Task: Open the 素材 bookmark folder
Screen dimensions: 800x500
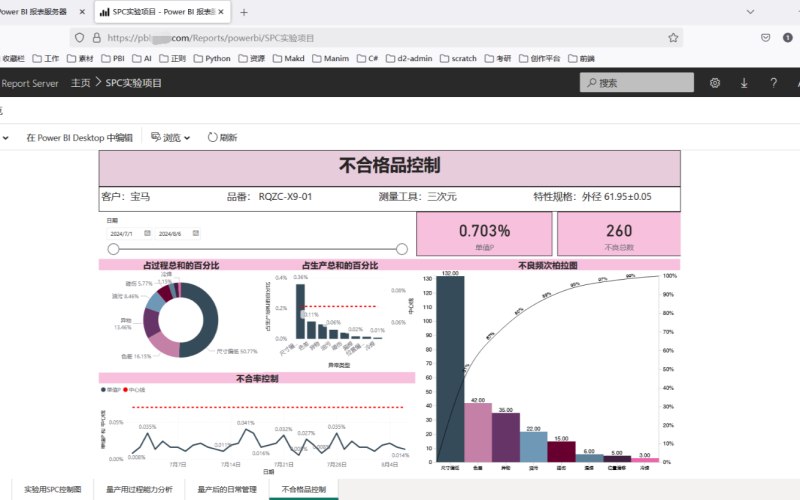Action: click(x=80, y=59)
